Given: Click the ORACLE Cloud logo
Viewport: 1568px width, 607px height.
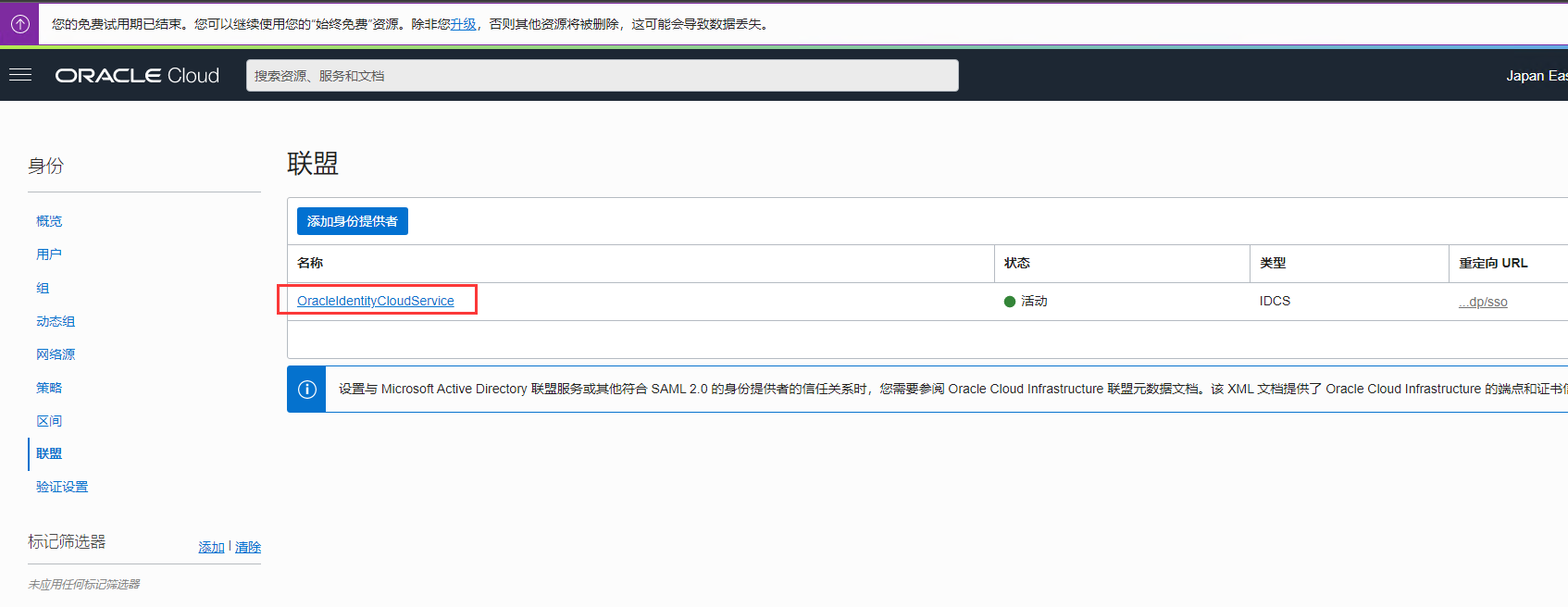Looking at the screenshot, I should click(x=137, y=76).
